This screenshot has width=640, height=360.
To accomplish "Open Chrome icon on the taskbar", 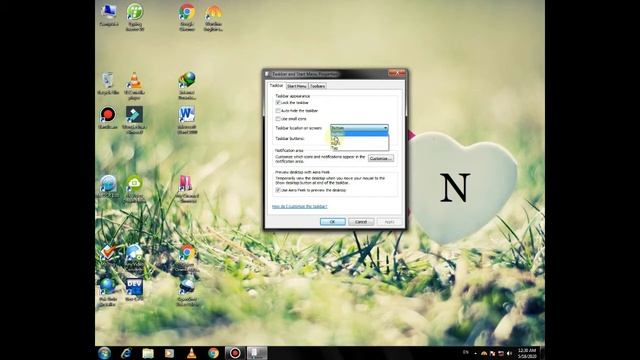I will point(213,353).
